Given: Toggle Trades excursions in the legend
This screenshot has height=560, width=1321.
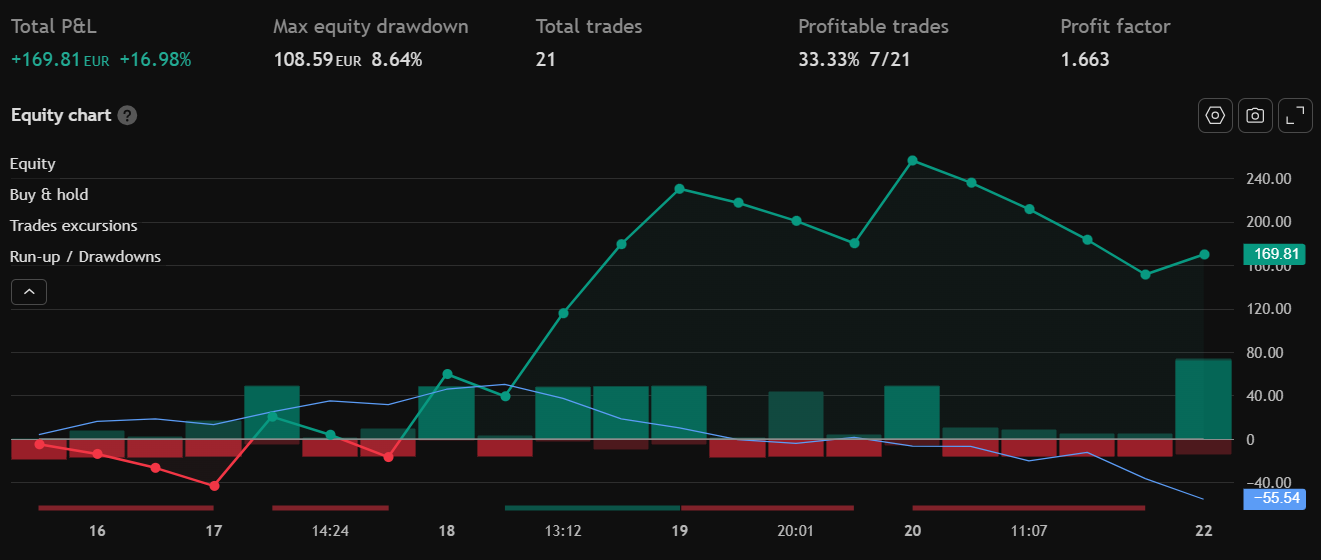Looking at the screenshot, I should [x=74, y=226].
